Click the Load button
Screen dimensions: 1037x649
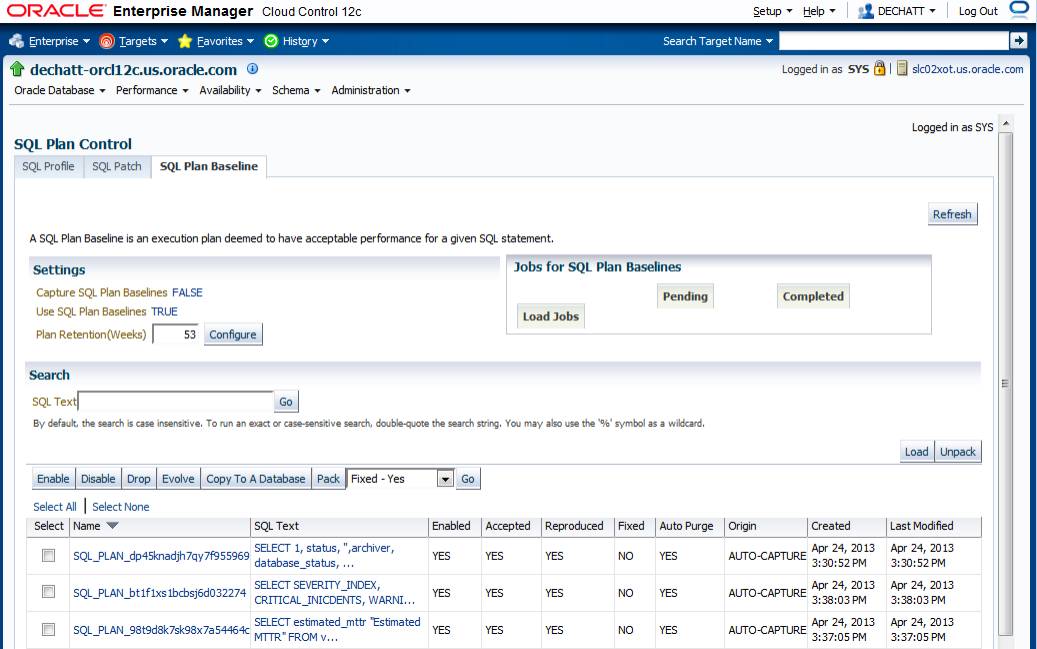click(916, 451)
